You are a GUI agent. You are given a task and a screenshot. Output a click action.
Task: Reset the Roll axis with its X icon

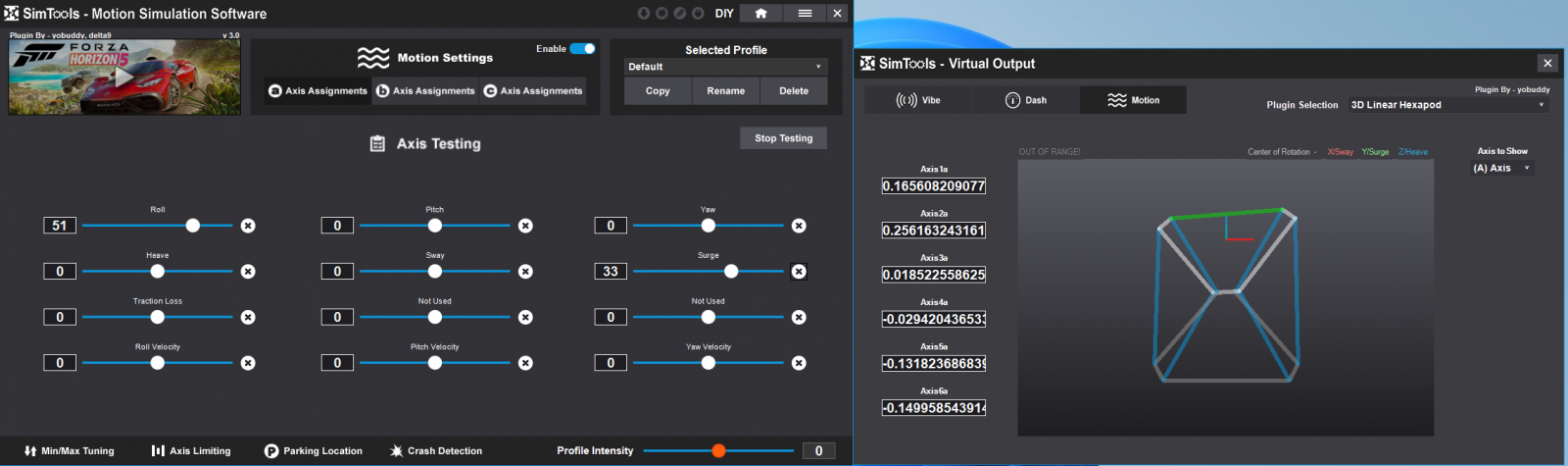248,226
